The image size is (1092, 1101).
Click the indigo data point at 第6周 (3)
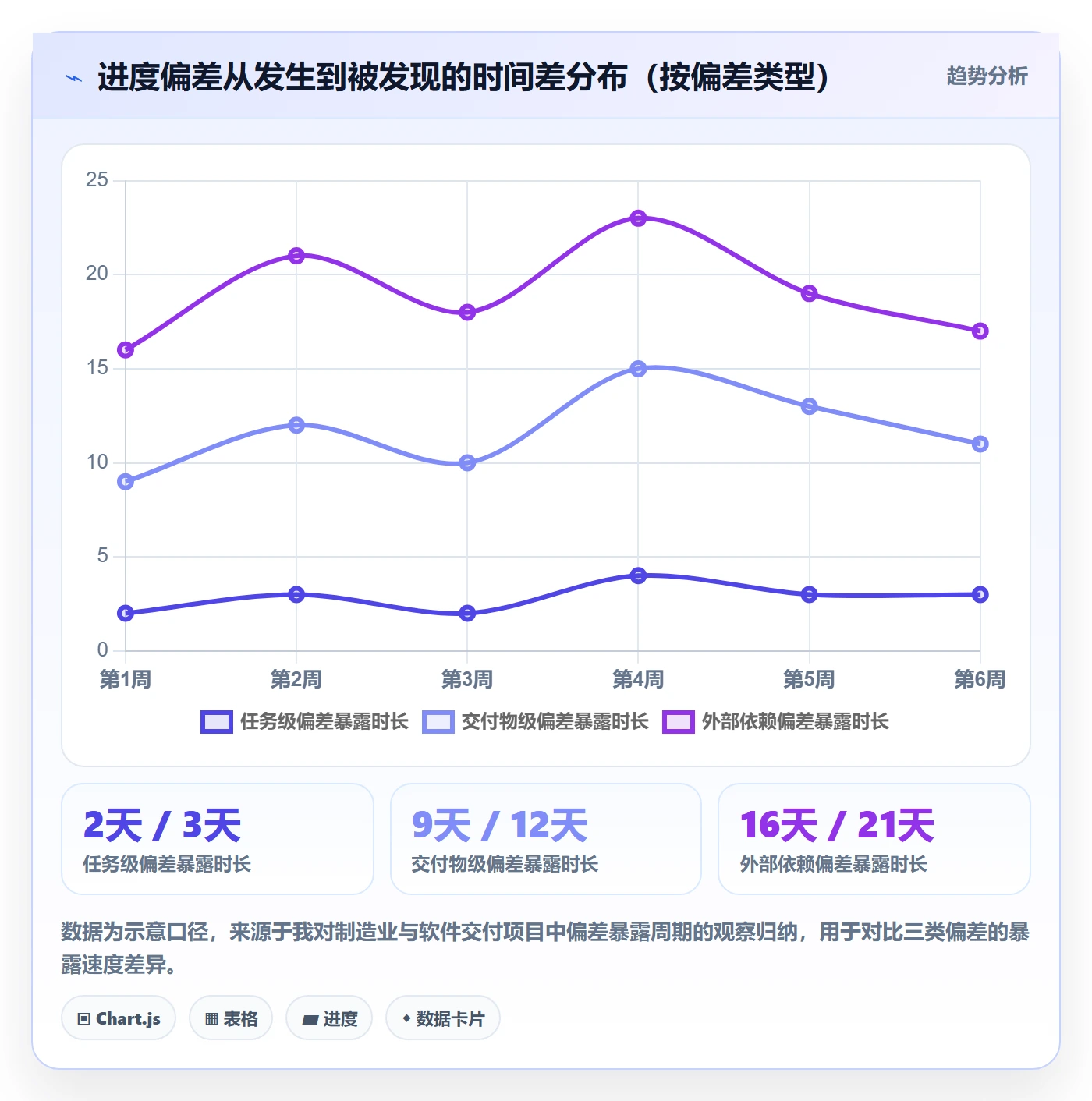[x=980, y=594]
